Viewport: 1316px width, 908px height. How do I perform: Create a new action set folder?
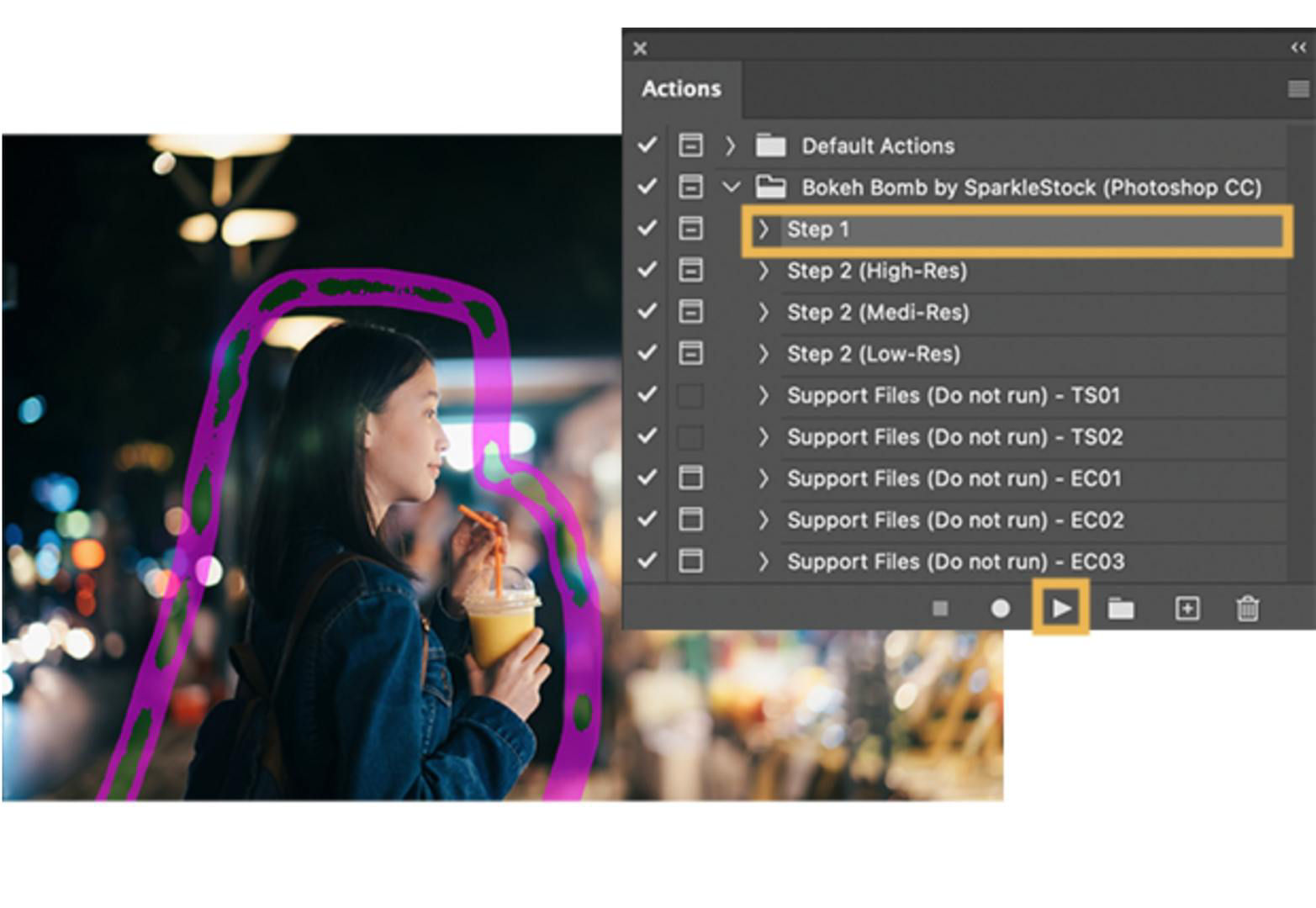click(x=1122, y=608)
